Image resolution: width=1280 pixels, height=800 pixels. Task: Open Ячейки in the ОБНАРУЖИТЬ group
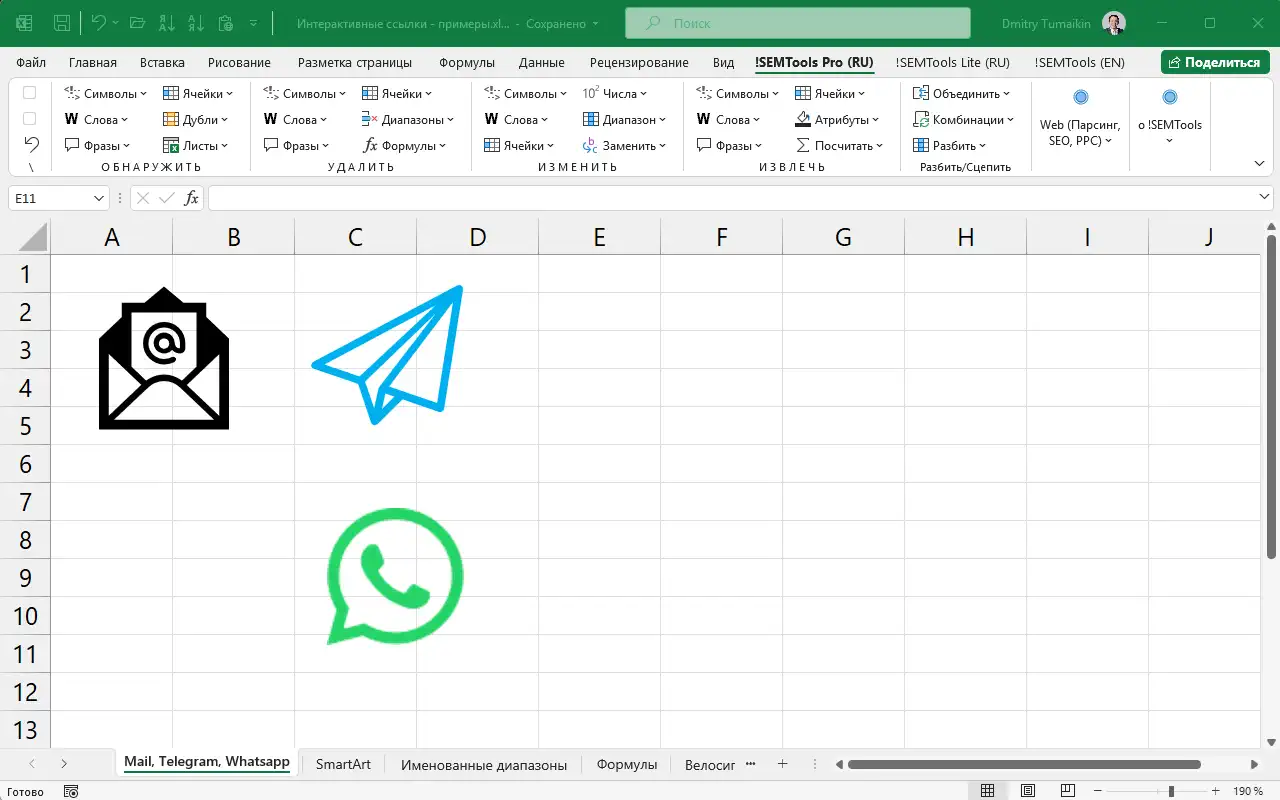click(198, 93)
